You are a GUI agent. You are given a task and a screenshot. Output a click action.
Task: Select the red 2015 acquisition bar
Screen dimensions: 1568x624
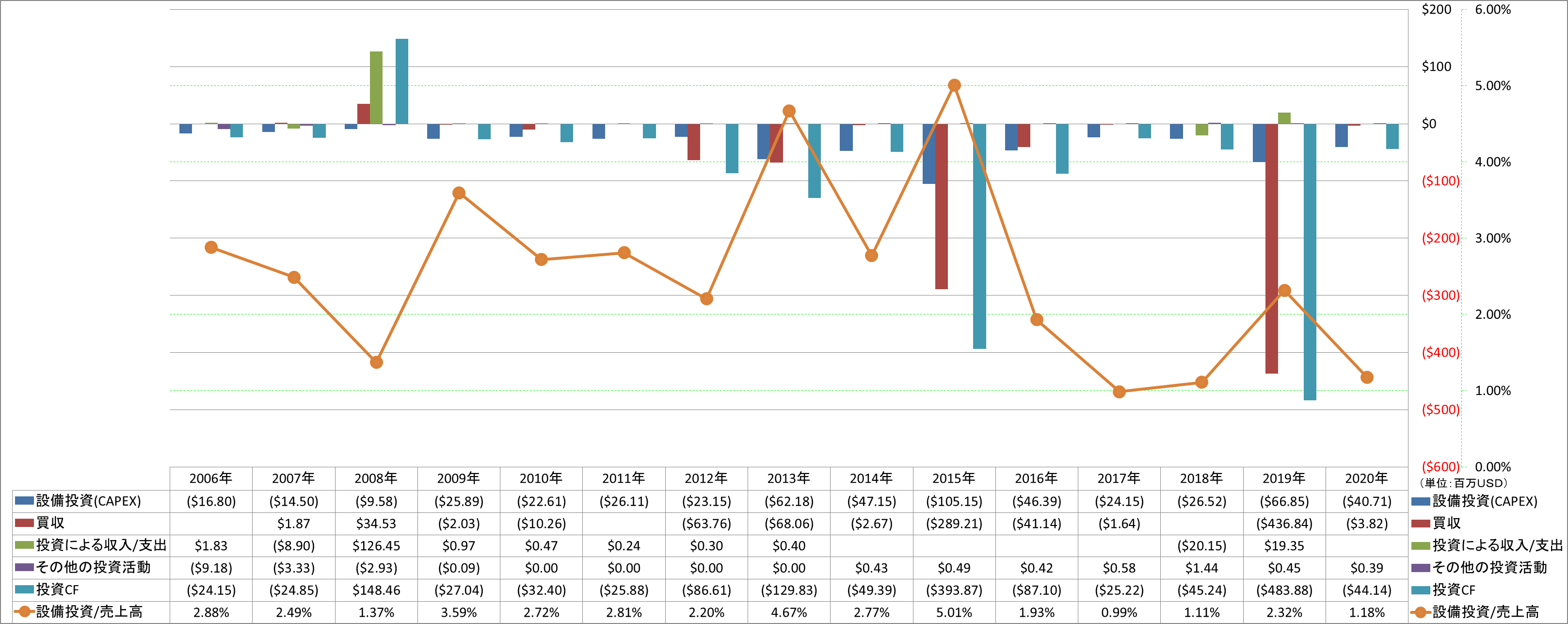[x=941, y=207]
